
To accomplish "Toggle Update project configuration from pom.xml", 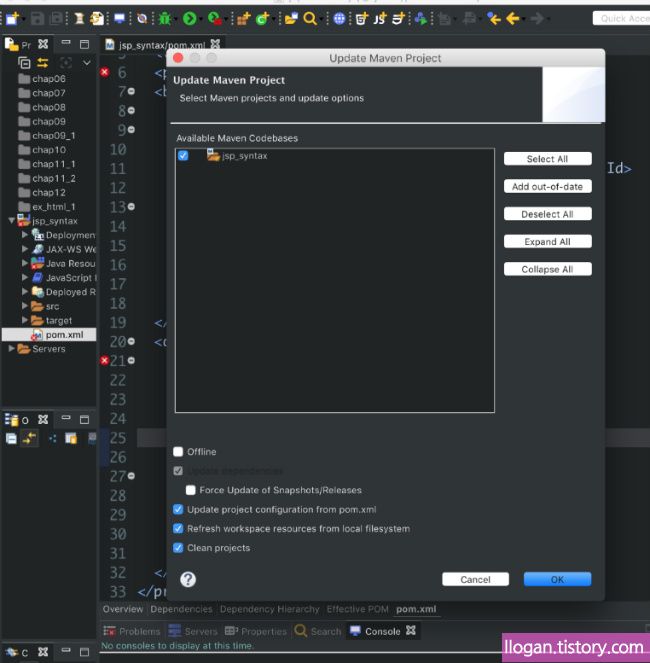I will (x=178, y=509).
